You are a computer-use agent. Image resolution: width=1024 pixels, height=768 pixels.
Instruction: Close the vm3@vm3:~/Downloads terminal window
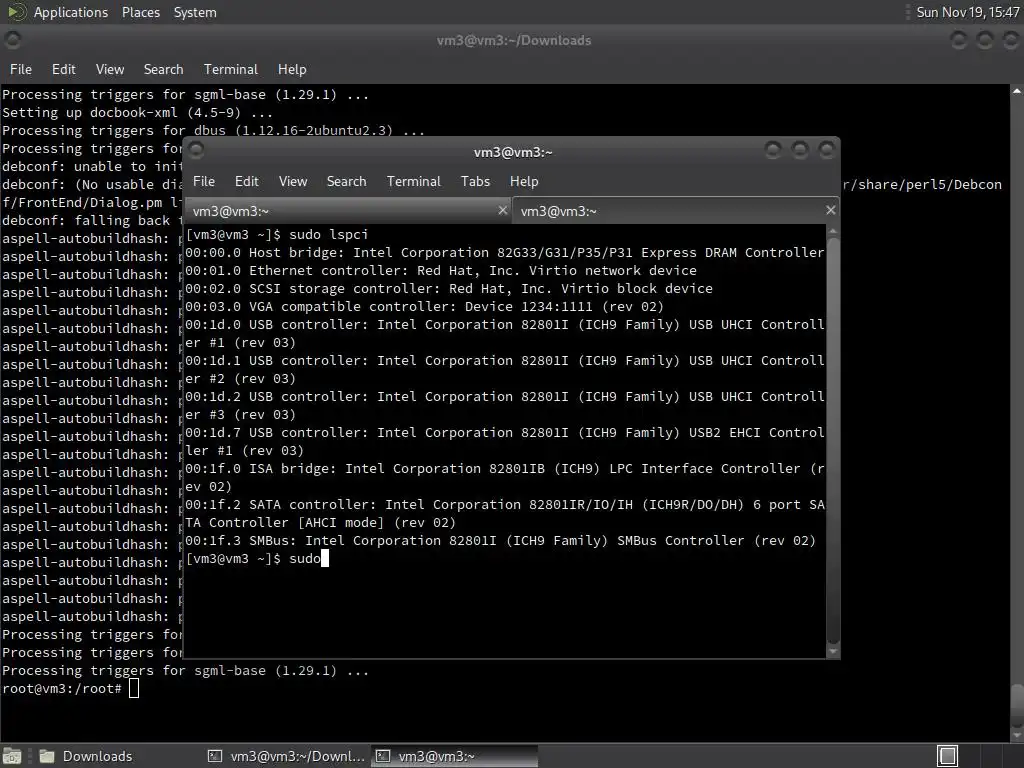1011,40
